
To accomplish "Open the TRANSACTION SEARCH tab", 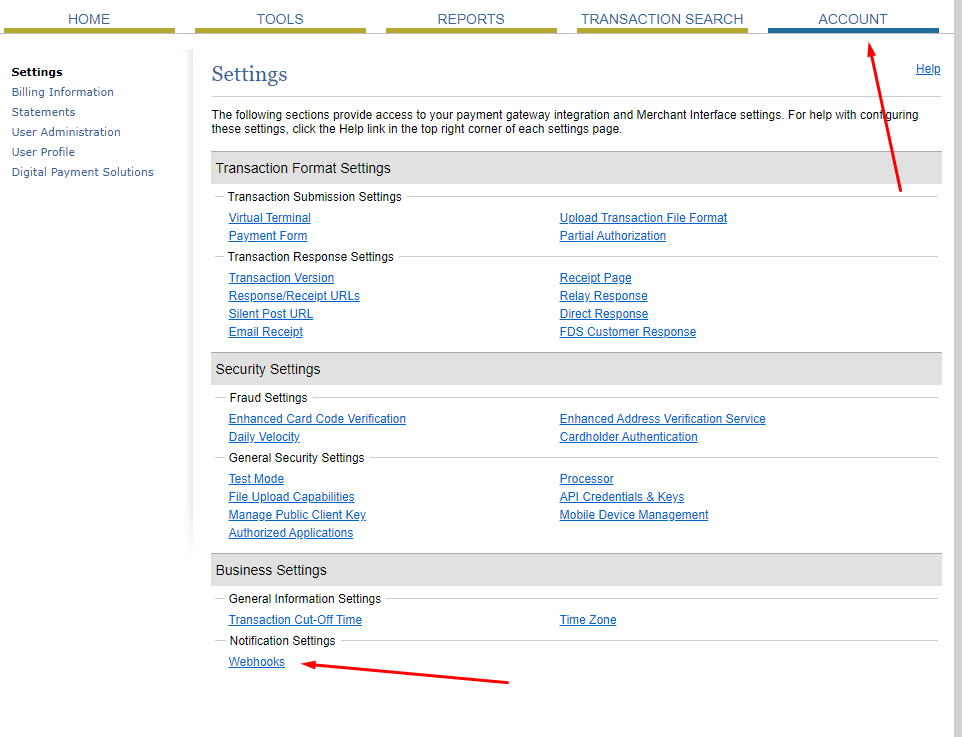I will pos(662,19).
